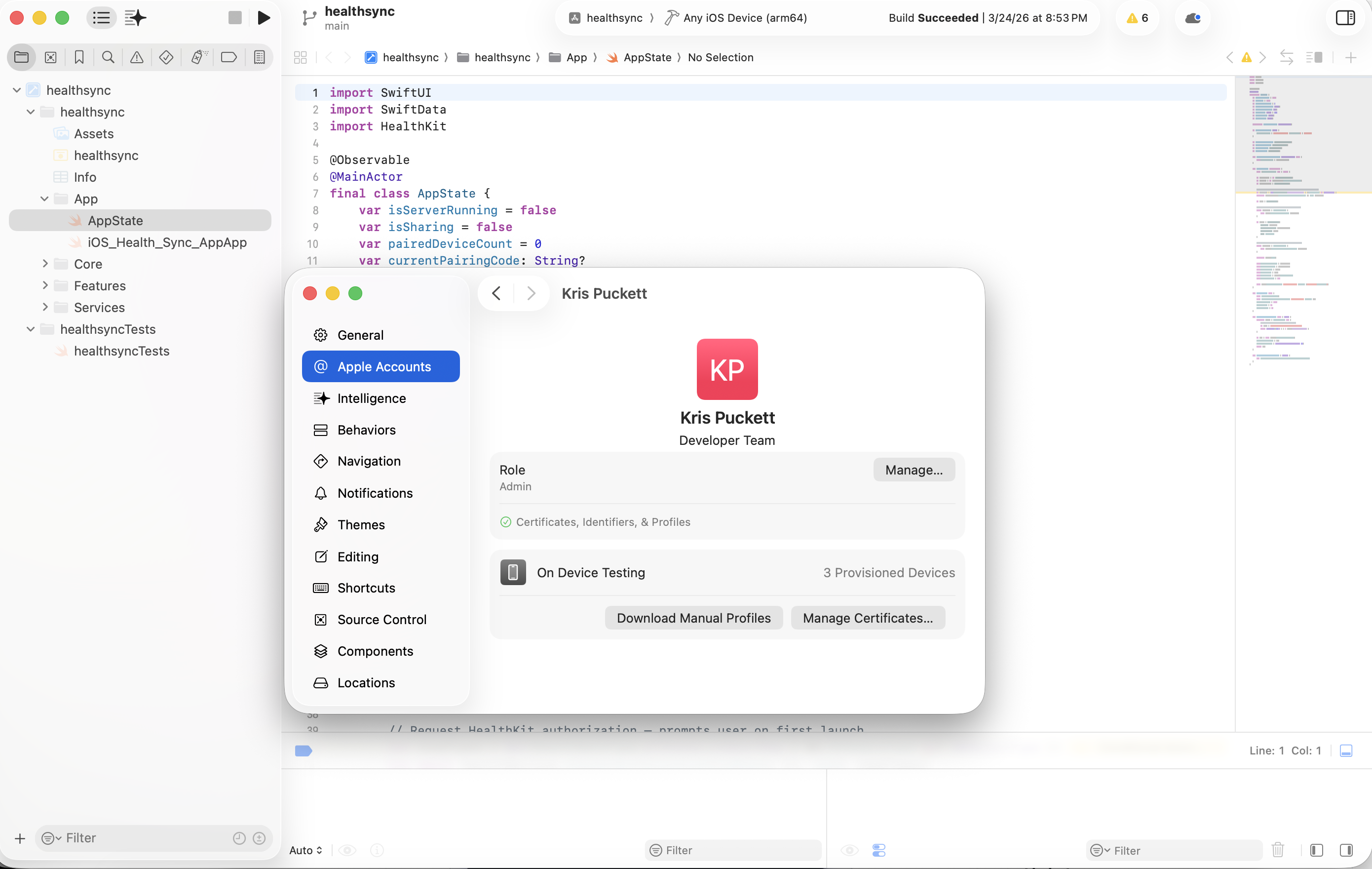This screenshot has height=869, width=1372.
Task: Click the Manage... role button
Action: click(914, 470)
